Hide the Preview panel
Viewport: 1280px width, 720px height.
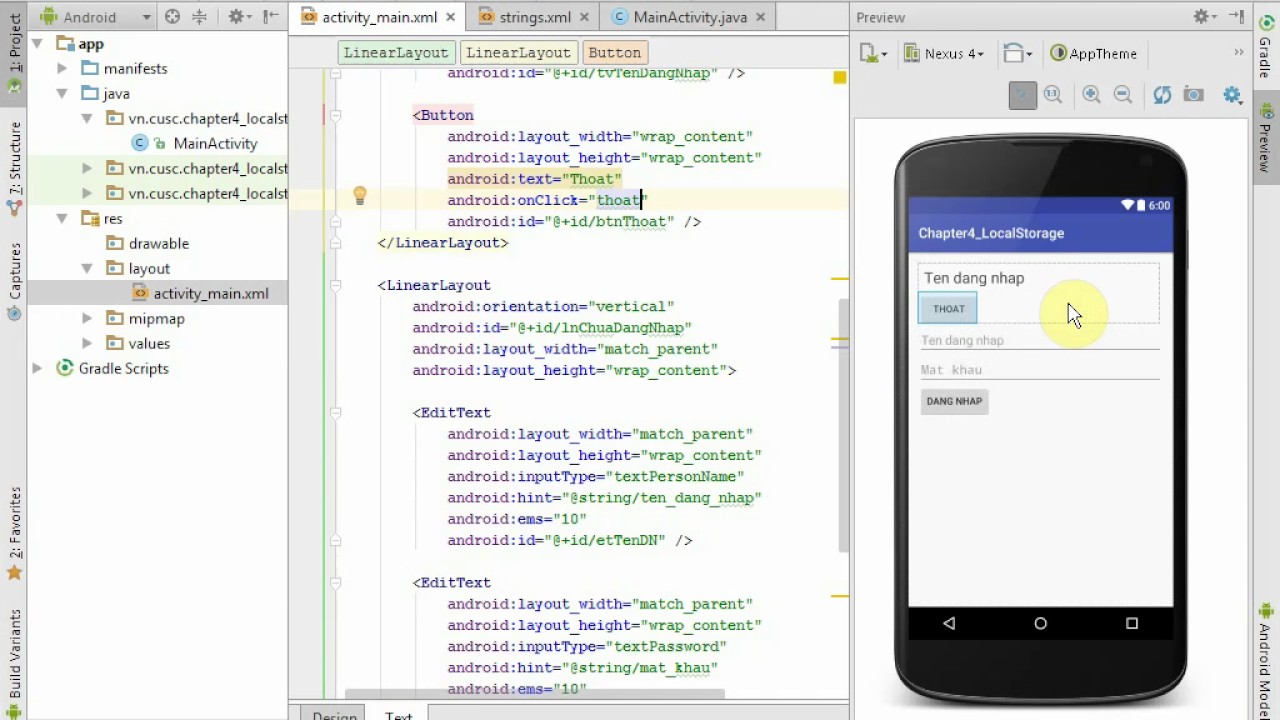[1237, 17]
